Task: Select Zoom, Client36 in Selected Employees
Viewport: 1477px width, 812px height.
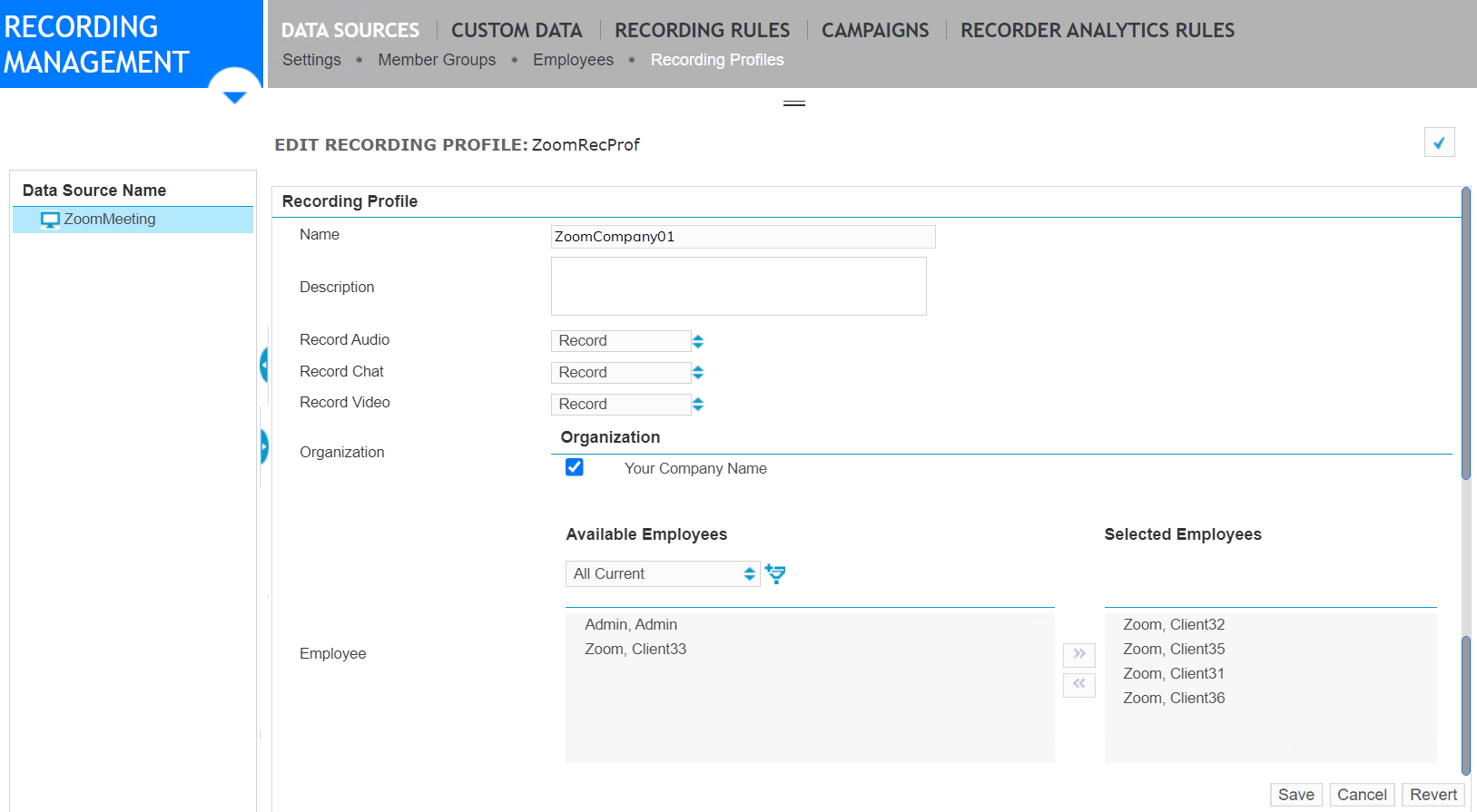Action: point(1174,698)
